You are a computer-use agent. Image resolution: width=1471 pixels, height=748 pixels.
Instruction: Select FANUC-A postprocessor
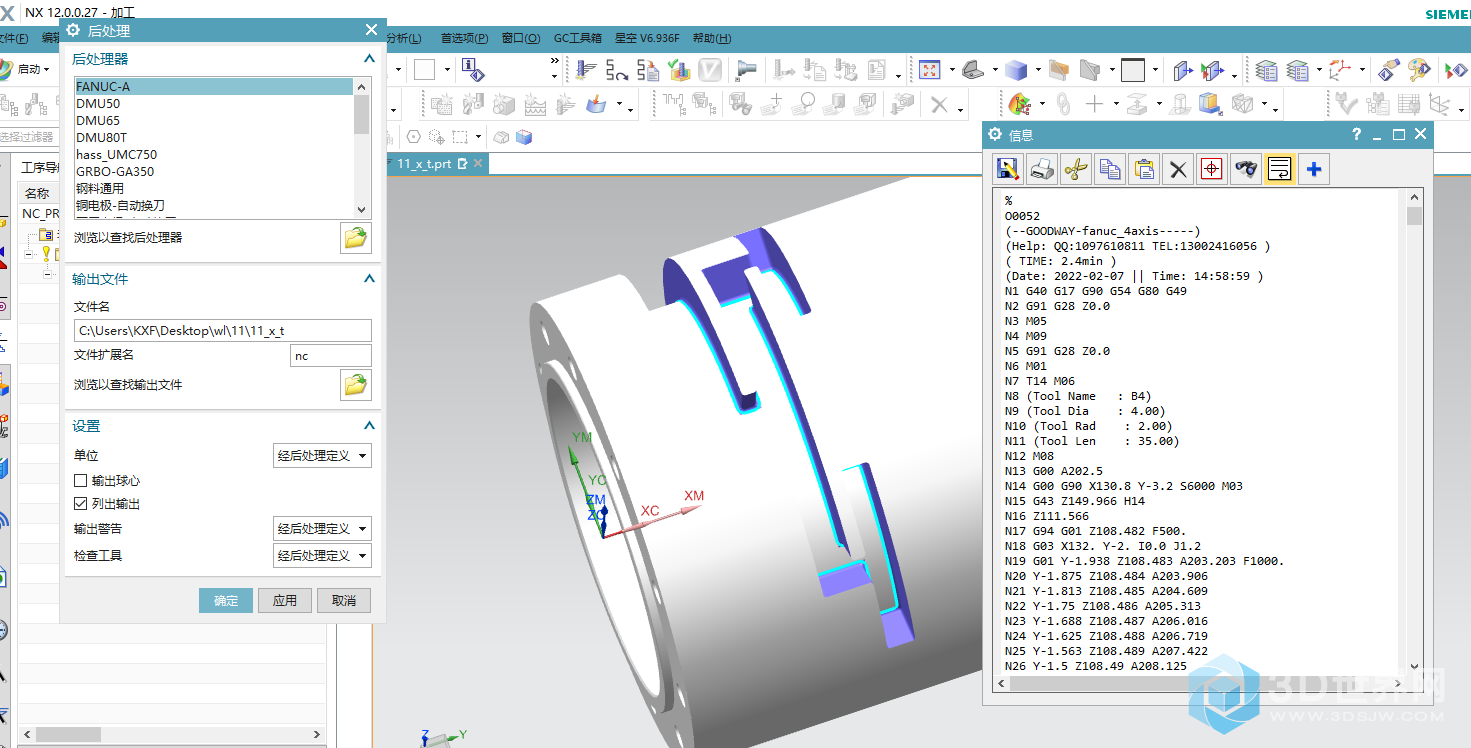tap(213, 87)
